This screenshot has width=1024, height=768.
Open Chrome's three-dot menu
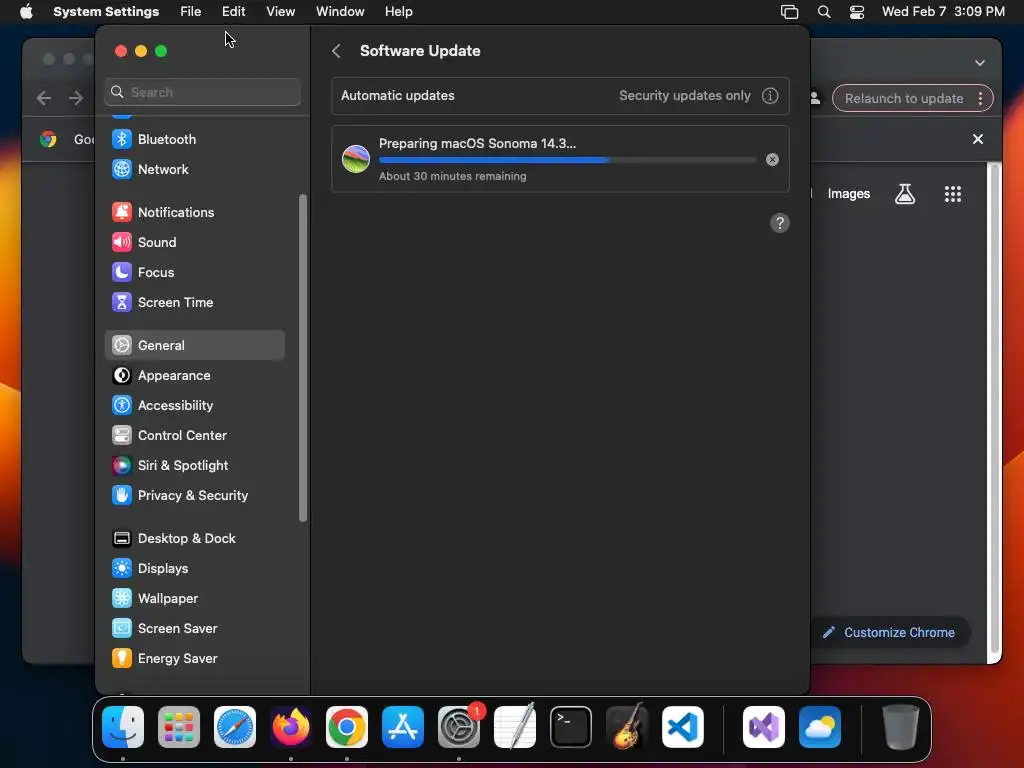980,99
